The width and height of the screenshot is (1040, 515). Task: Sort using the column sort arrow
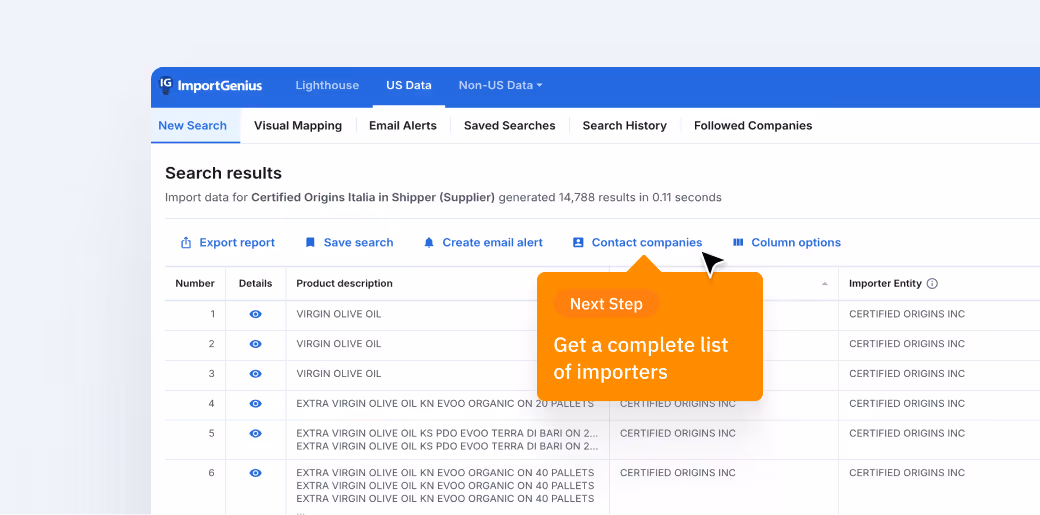pyautogui.click(x=824, y=284)
